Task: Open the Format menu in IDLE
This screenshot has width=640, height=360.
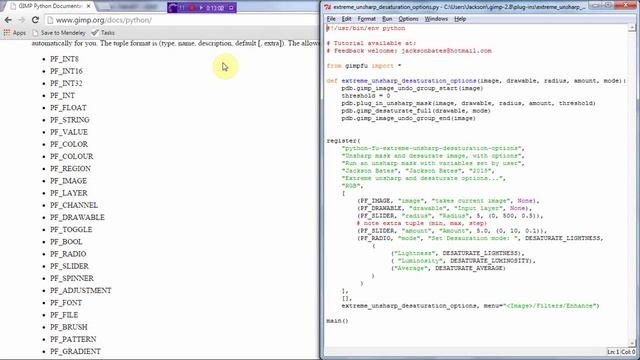Action: coord(367,19)
